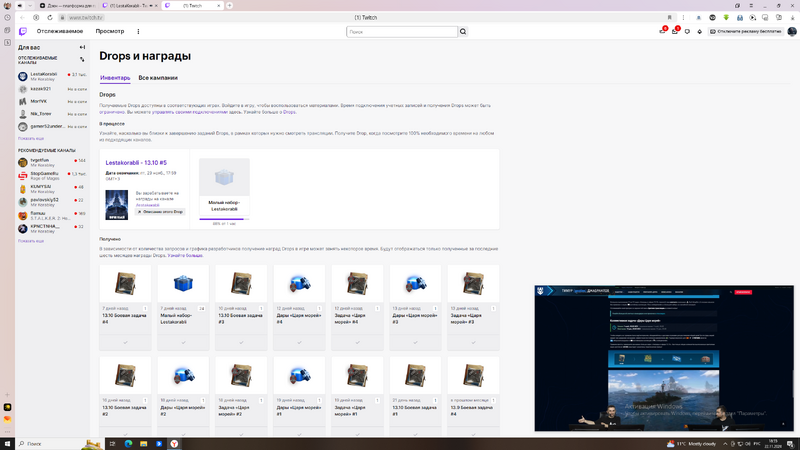
Task: Click the Задача «Царя морей» #4 drop card
Action: (x=357, y=307)
